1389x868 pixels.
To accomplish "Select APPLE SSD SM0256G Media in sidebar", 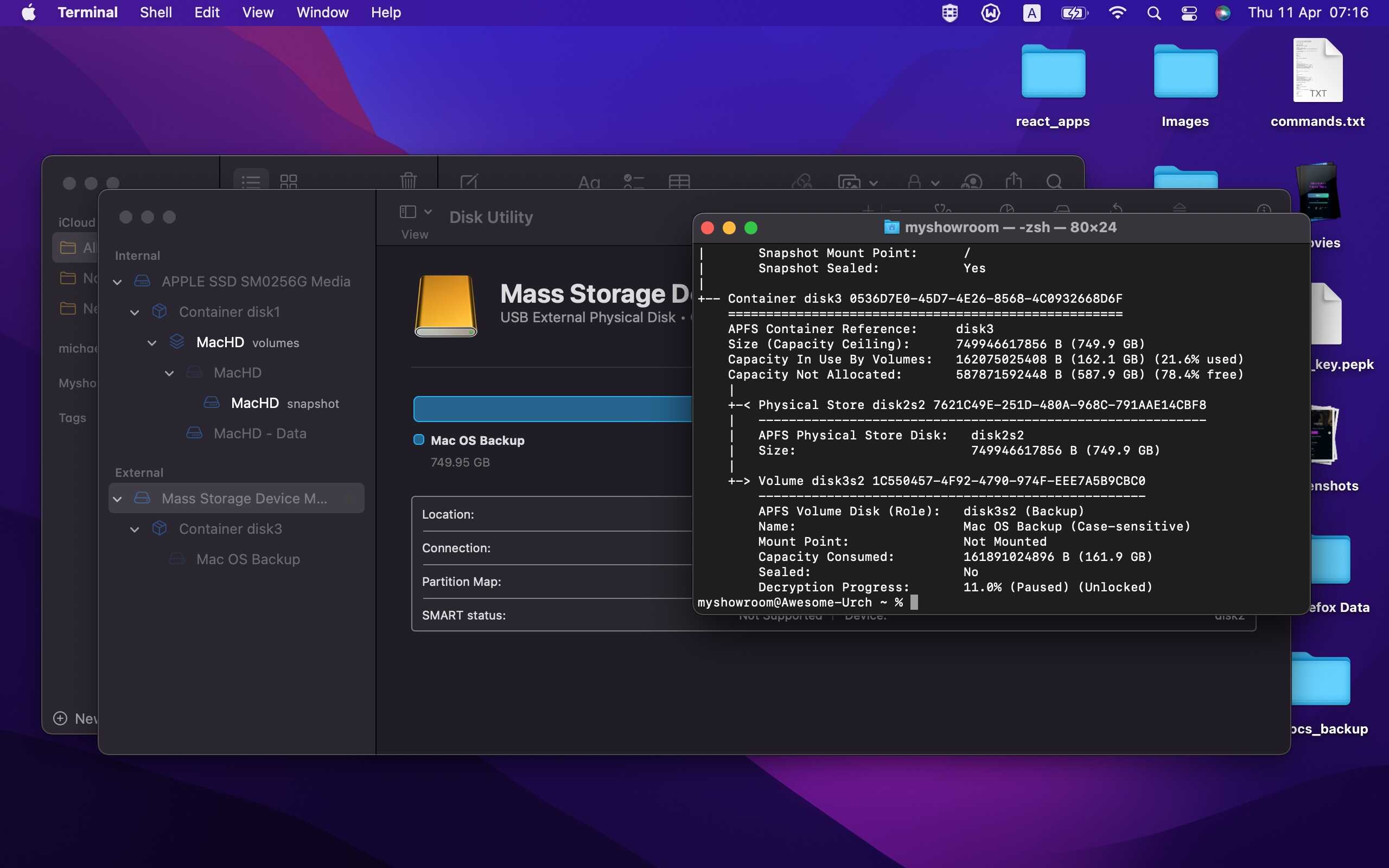I will [237, 282].
